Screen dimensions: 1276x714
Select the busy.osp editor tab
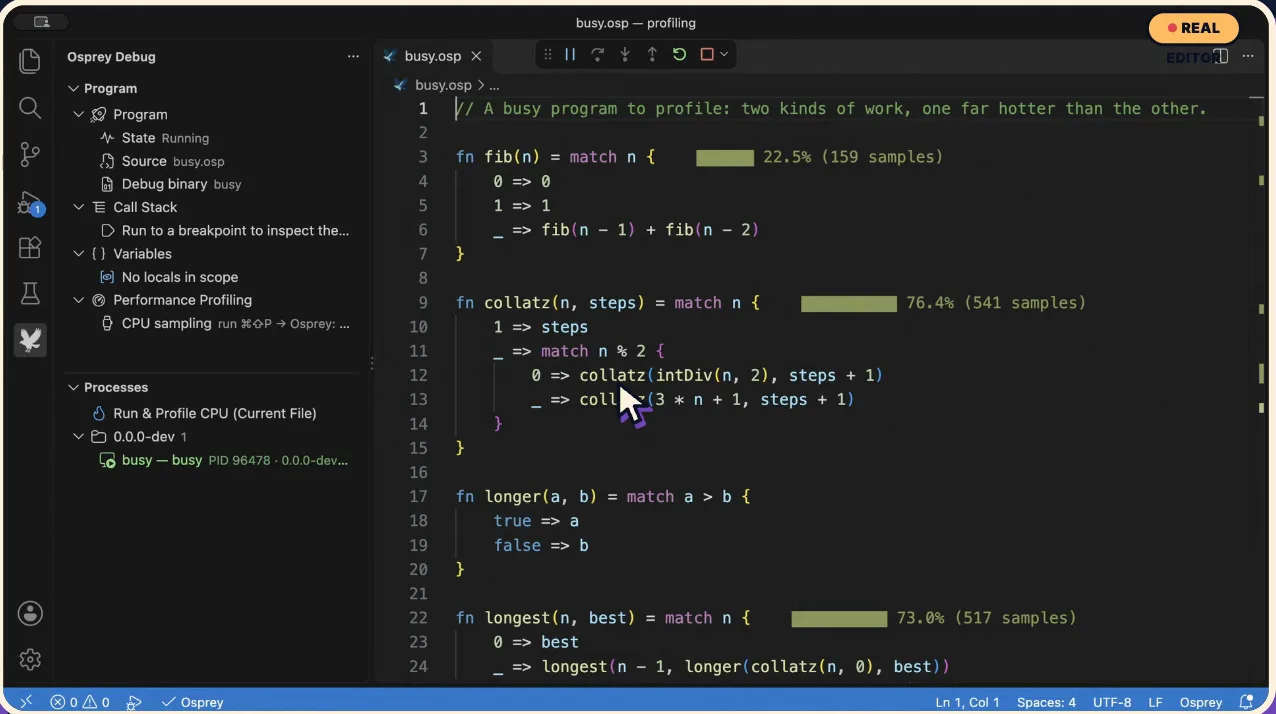click(433, 57)
